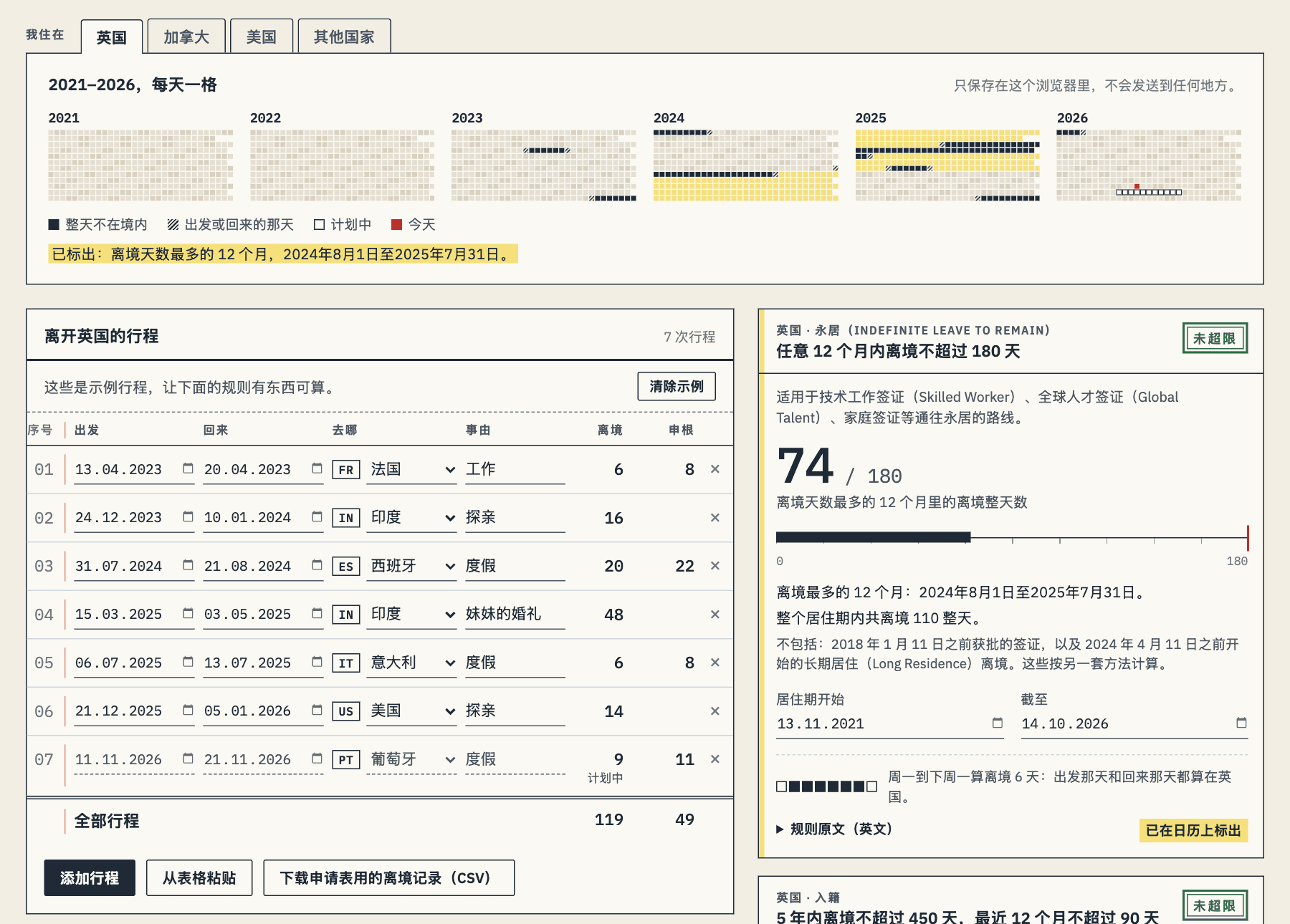Open the 葡萄牙 destination dropdown

click(411, 759)
